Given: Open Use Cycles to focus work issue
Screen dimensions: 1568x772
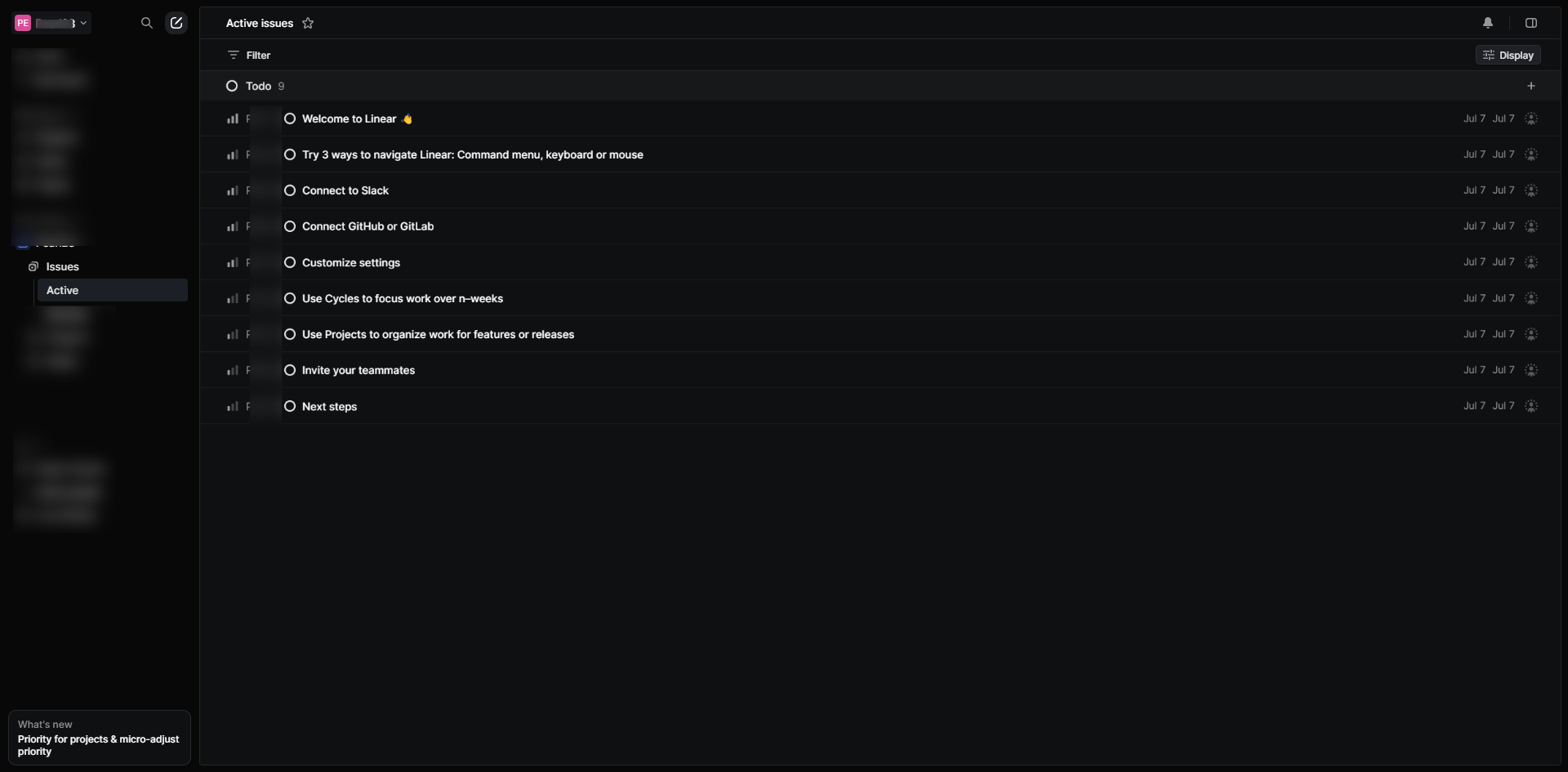Looking at the screenshot, I should click(x=402, y=298).
